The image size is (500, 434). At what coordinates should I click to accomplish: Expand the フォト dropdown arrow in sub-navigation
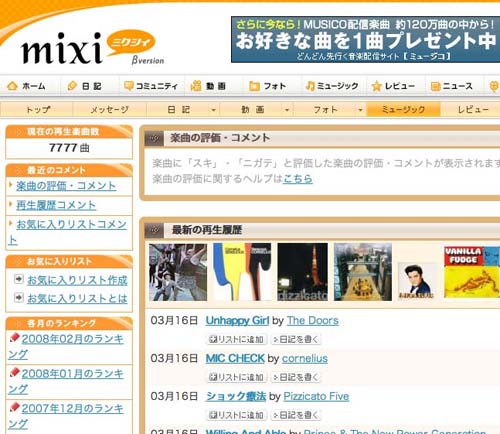360,110
